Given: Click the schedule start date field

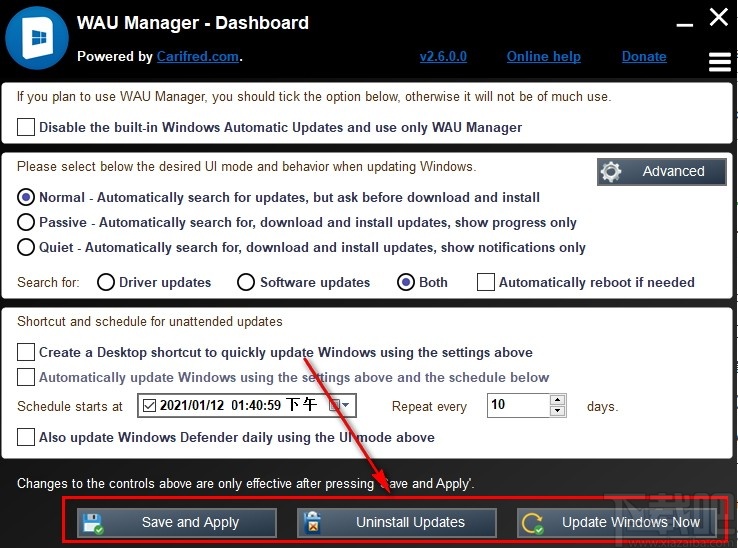Looking at the screenshot, I should coord(247,405).
